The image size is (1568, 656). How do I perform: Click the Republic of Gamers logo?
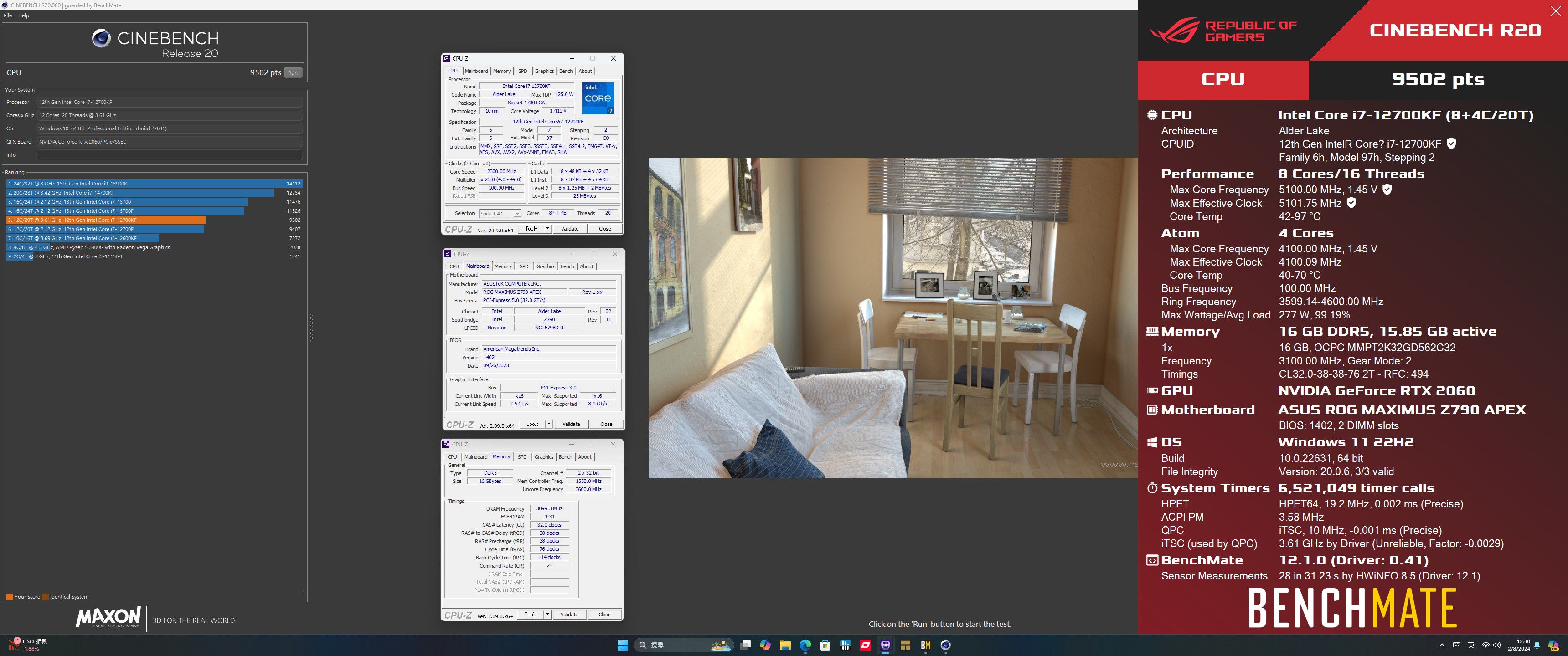coord(1223,31)
